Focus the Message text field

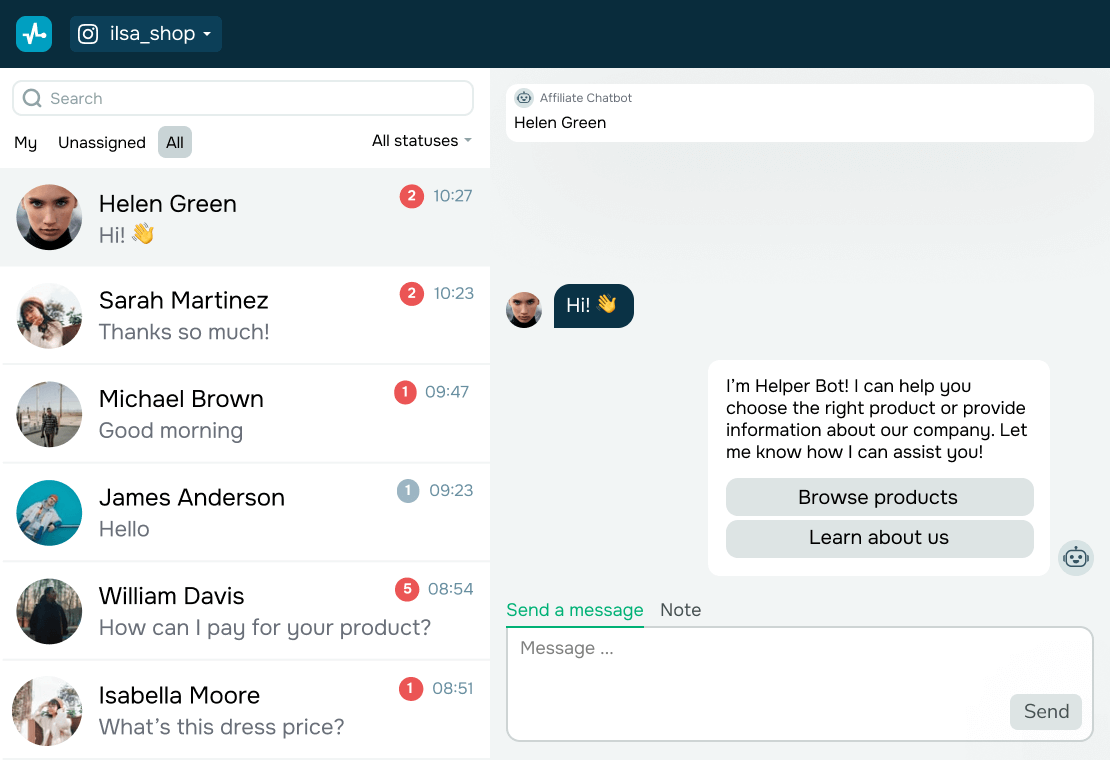(x=750, y=665)
